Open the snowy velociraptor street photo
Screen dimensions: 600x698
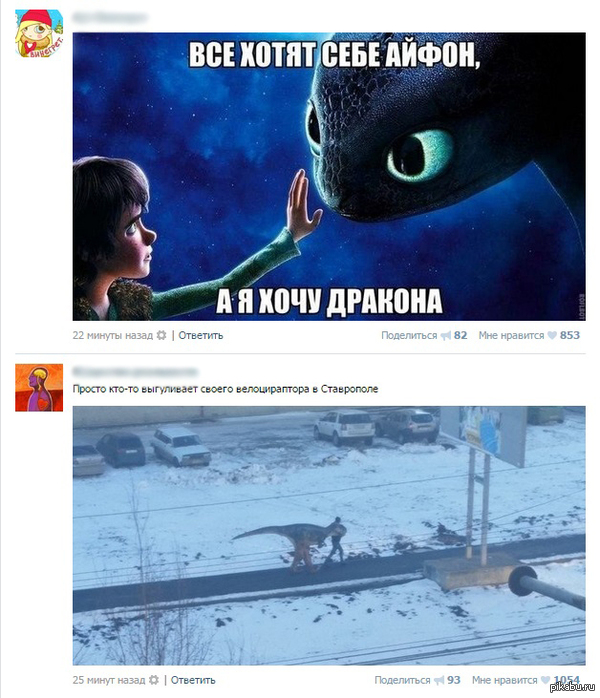329,536
